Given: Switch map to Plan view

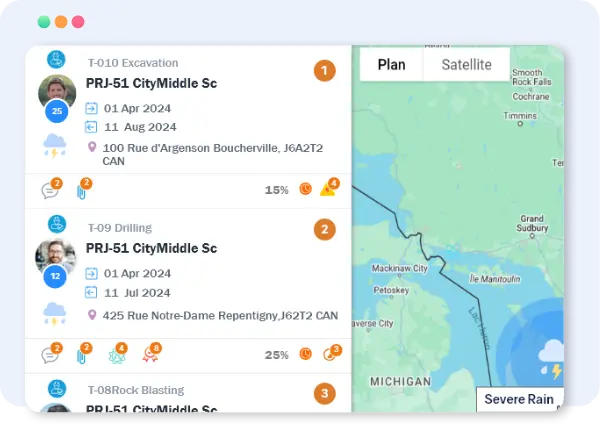Looking at the screenshot, I should tap(391, 64).
